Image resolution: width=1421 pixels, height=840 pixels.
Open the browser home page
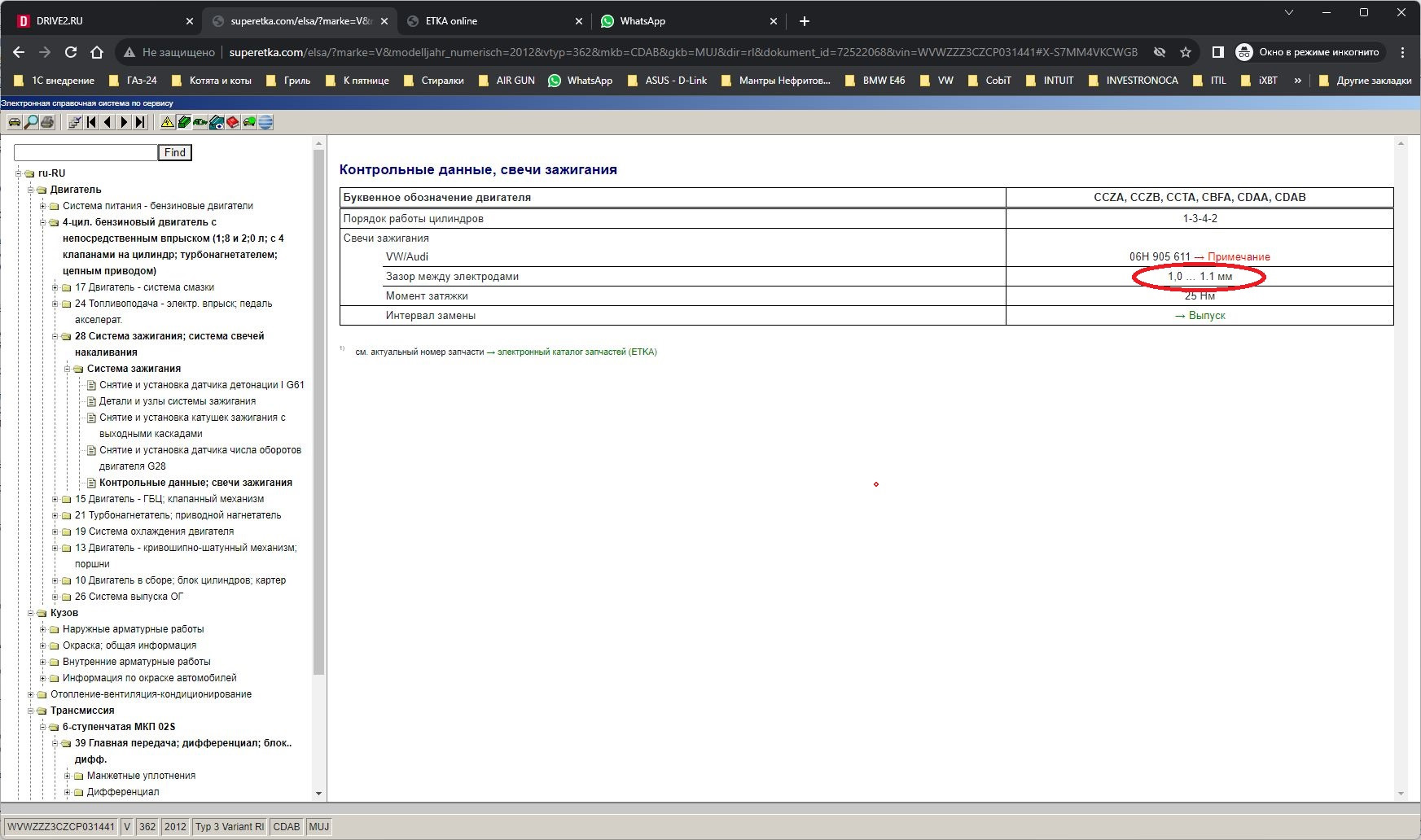(x=97, y=52)
